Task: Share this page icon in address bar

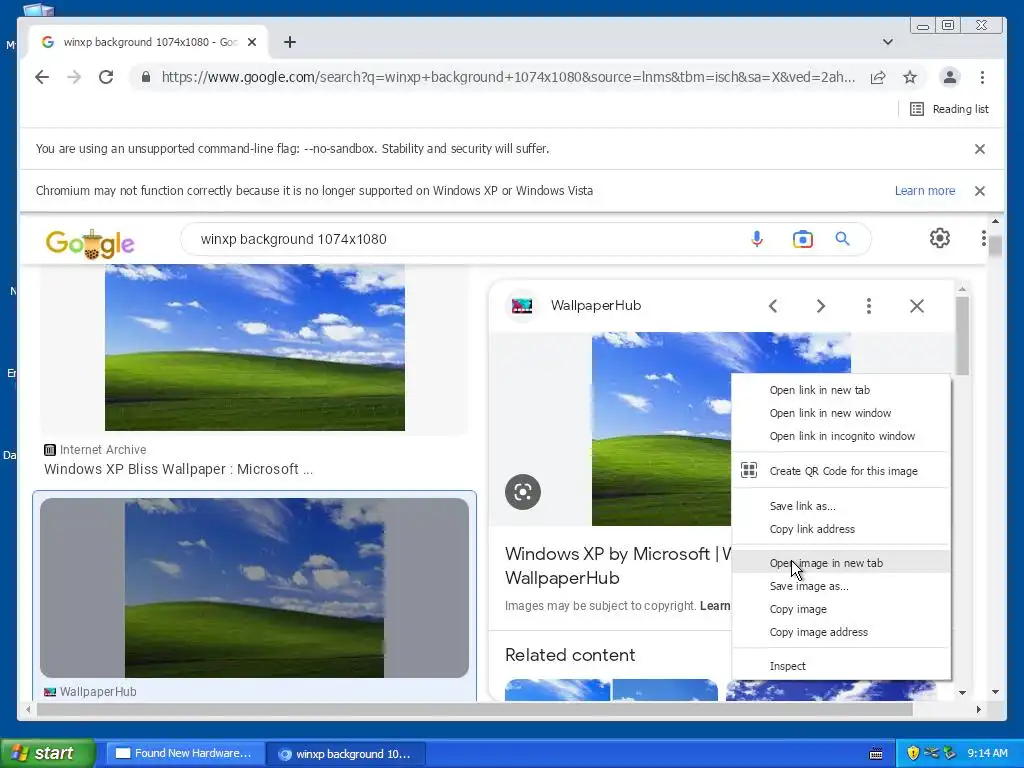Action: [878, 78]
